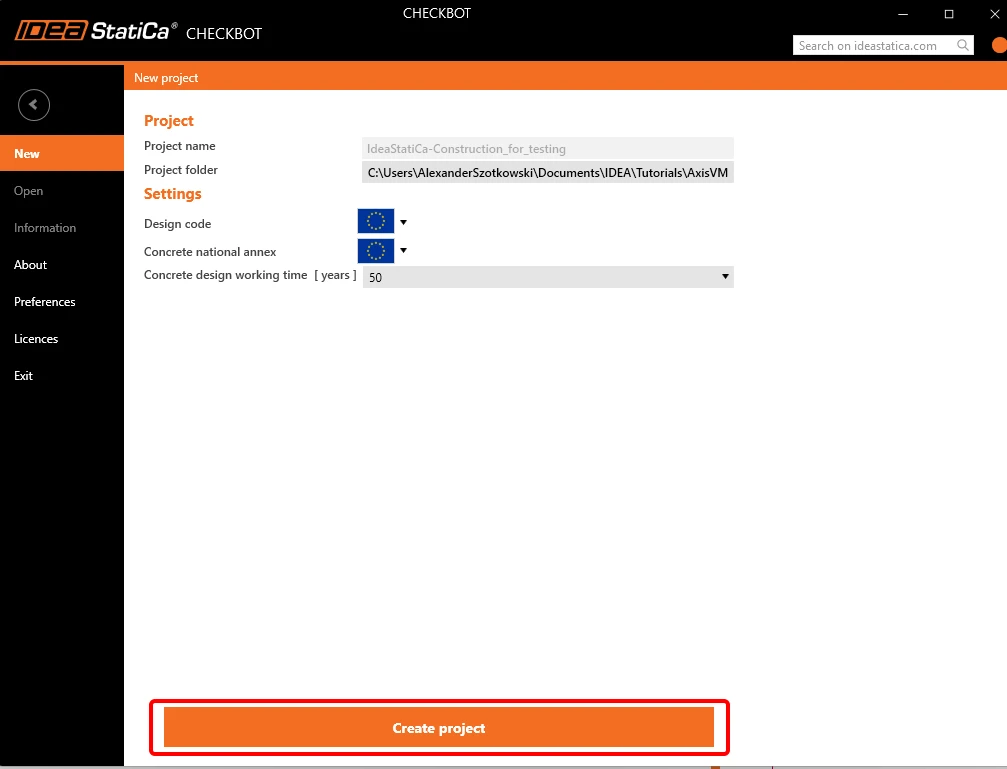The height and width of the screenshot is (769, 1007).
Task: Select the New sidebar item
Action: (62, 154)
